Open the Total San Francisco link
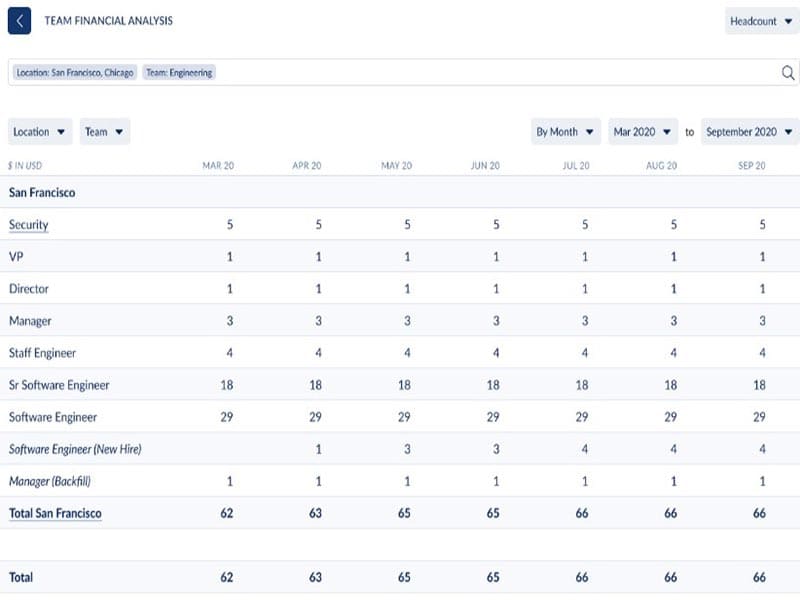The image size is (800, 600). [55, 513]
